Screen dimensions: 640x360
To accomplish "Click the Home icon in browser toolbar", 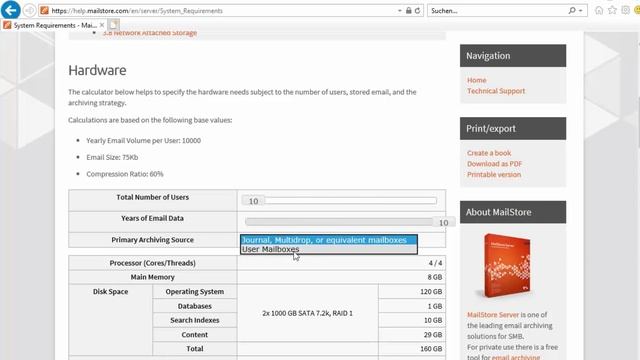I will 599,11.
